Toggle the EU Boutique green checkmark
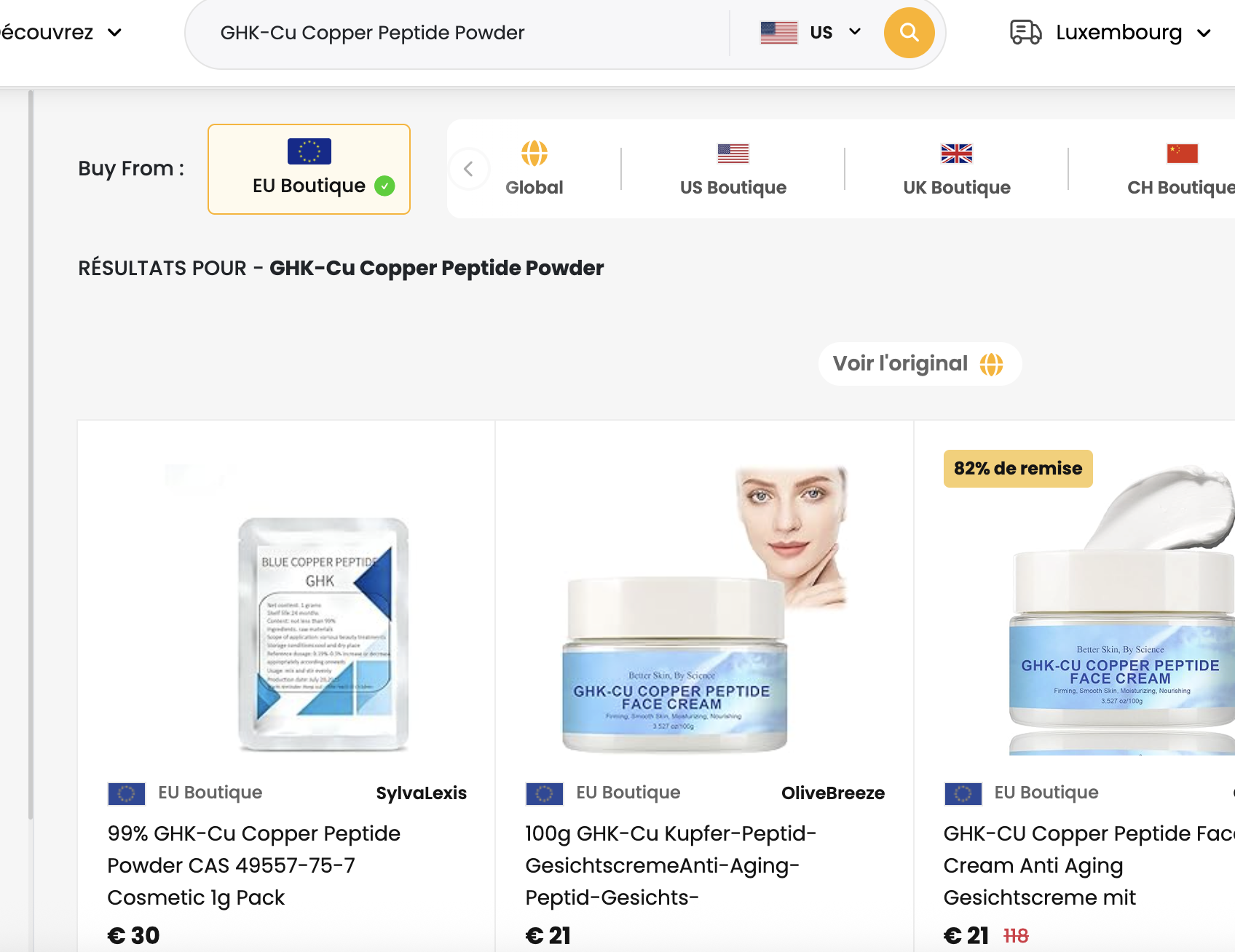 click(384, 186)
